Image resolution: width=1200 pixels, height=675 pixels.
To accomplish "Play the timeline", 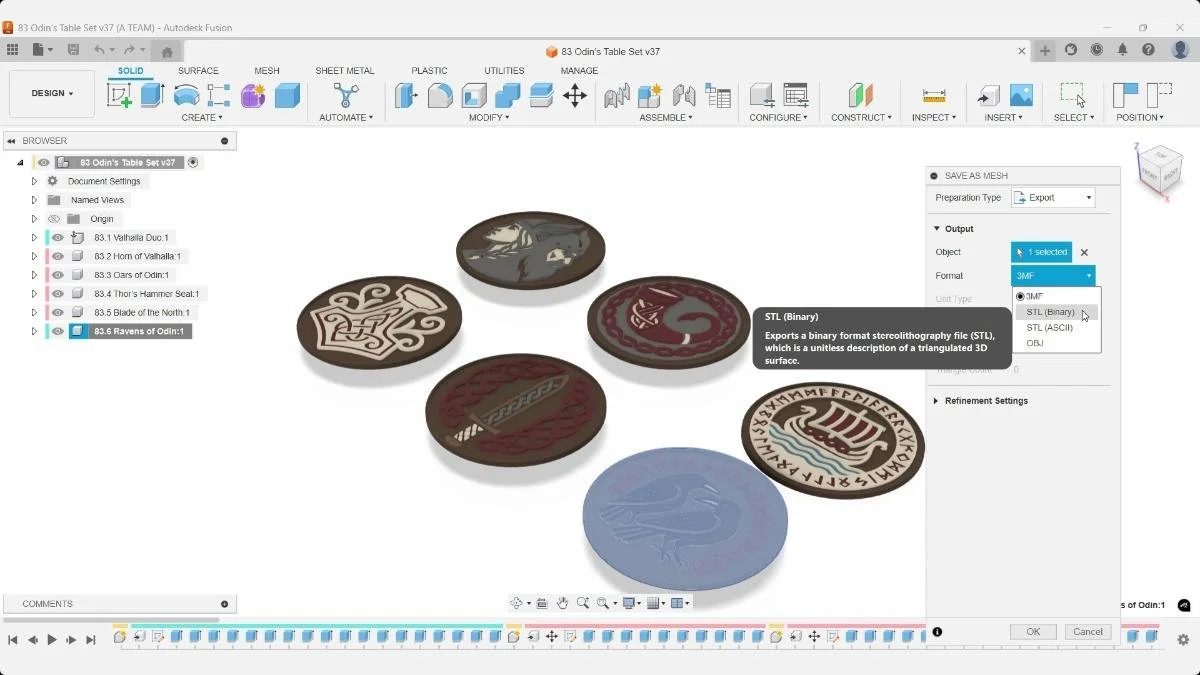I will [52, 640].
